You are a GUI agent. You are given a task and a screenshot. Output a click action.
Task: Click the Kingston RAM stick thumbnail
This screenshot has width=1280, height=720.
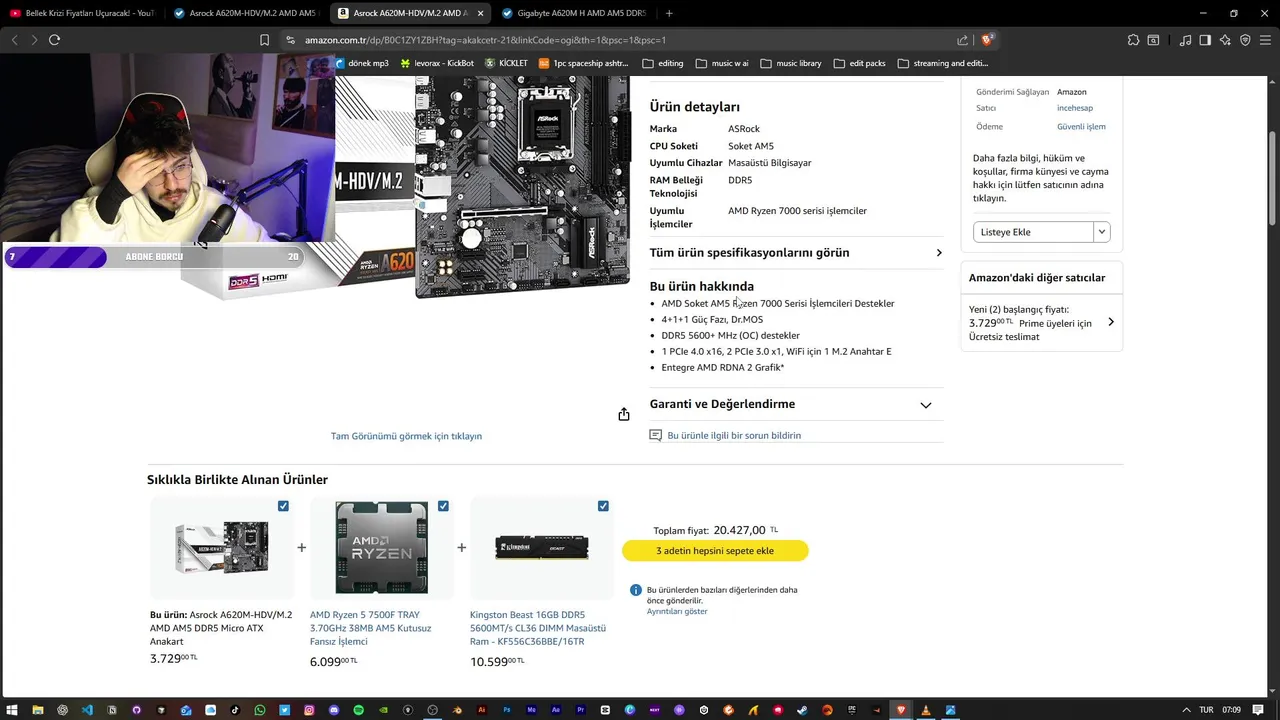pyautogui.click(x=541, y=547)
